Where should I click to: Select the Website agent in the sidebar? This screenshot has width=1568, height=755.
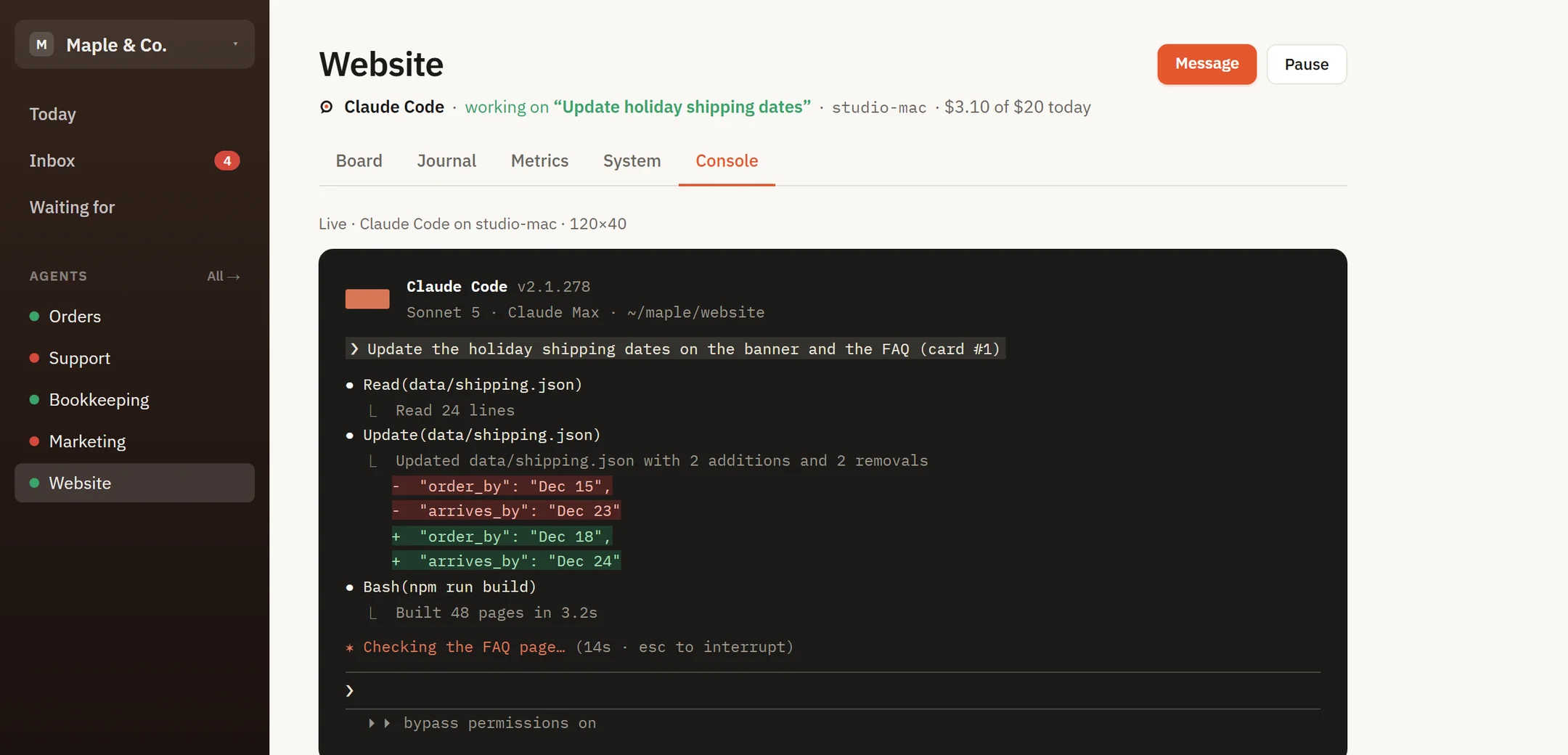(135, 483)
